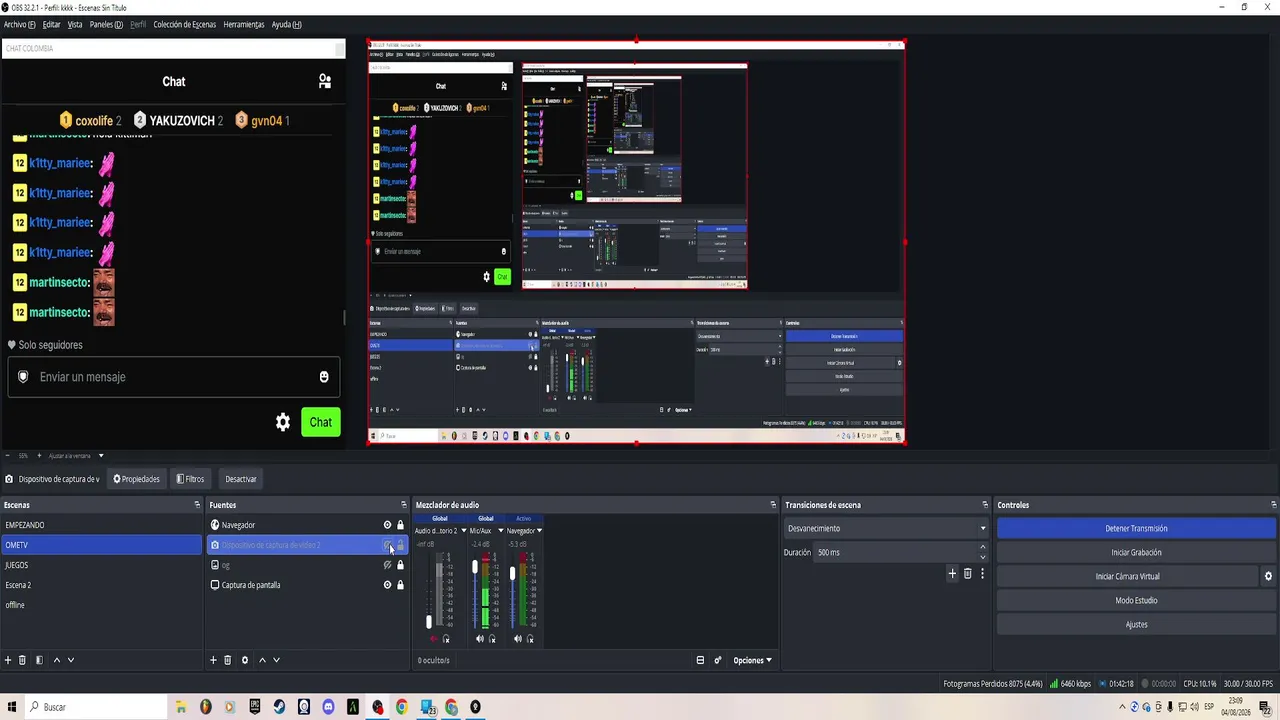Open advanced audio properties gear icon
This screenshot has height=720, width=1280.
coord(717,660)
